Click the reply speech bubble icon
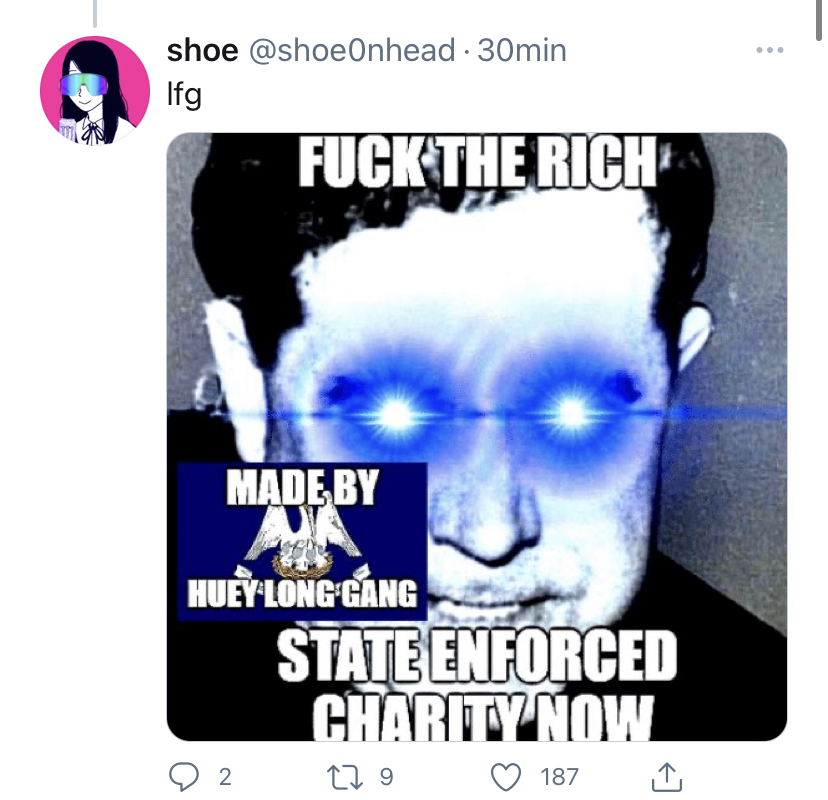Viewport: 828px width, 800px height. coord(184,776)
